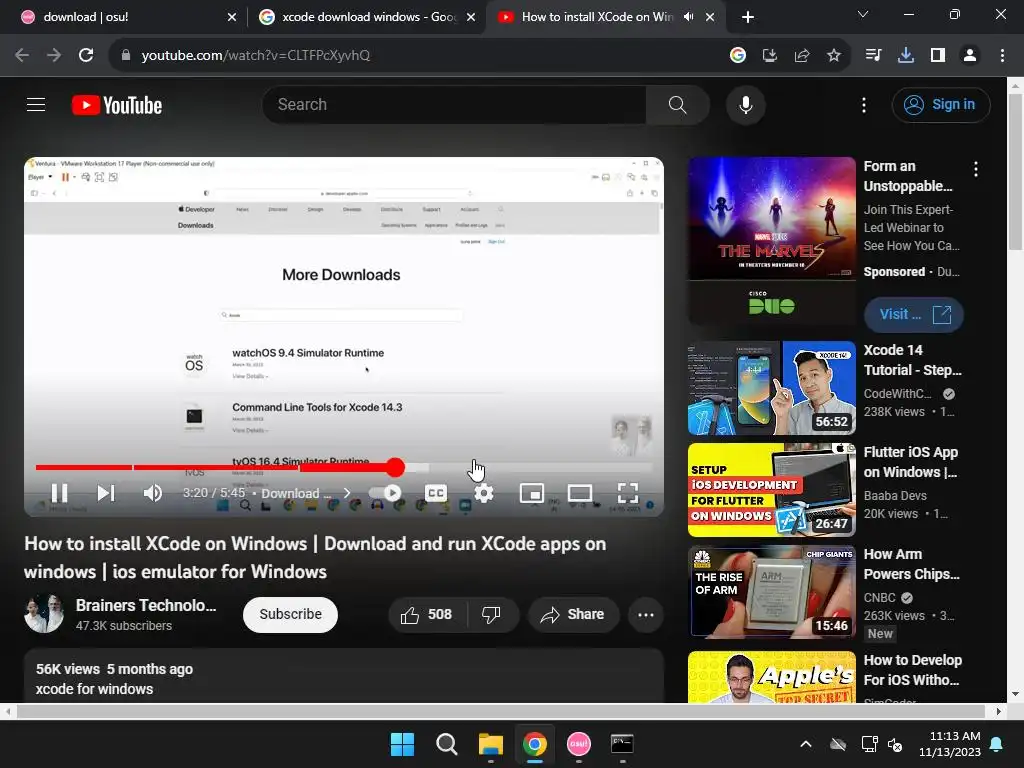Open ad options on the sponsored card
The image size is (1024, 768).
point(976,169)
